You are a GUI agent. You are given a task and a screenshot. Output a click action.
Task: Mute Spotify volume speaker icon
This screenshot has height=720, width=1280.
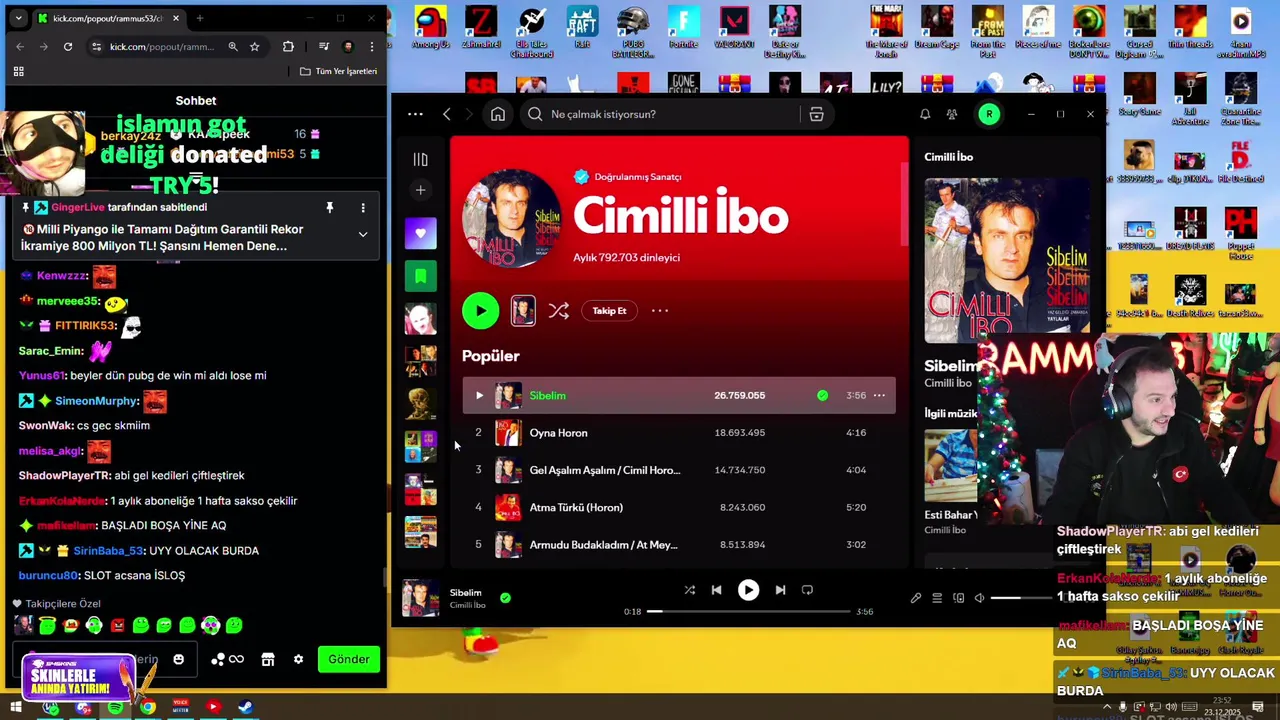pos(980,598)
